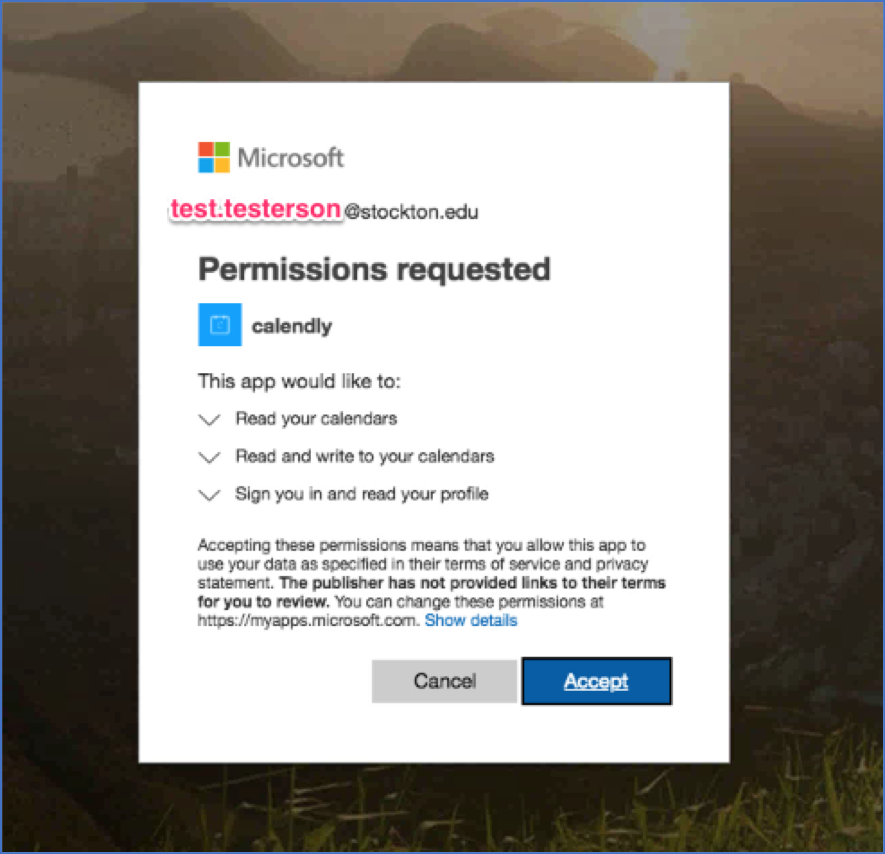Expand the Sign you in chevron
This screenshot has width=885, height=854.
209,495
